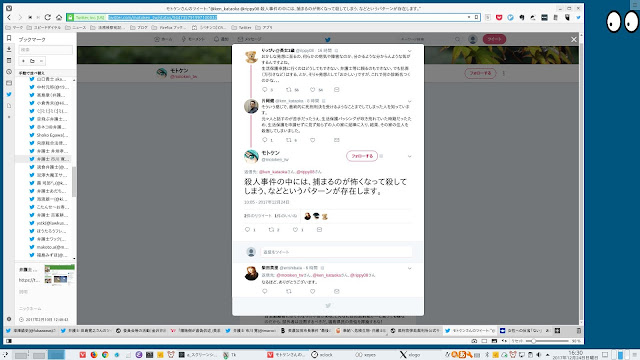The image size is (640, 360).
Task: Open the Notes panel icon
Action: coord(9,60)
